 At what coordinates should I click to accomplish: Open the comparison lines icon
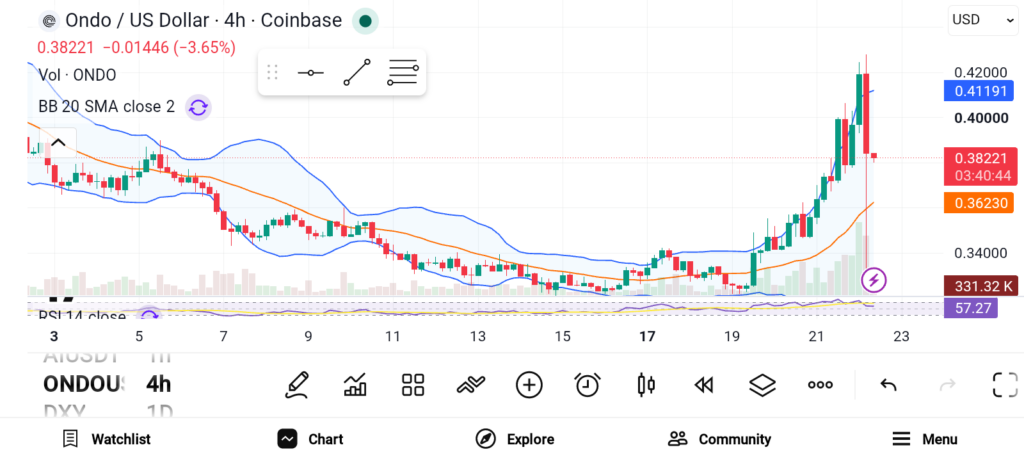pos(471,385)
